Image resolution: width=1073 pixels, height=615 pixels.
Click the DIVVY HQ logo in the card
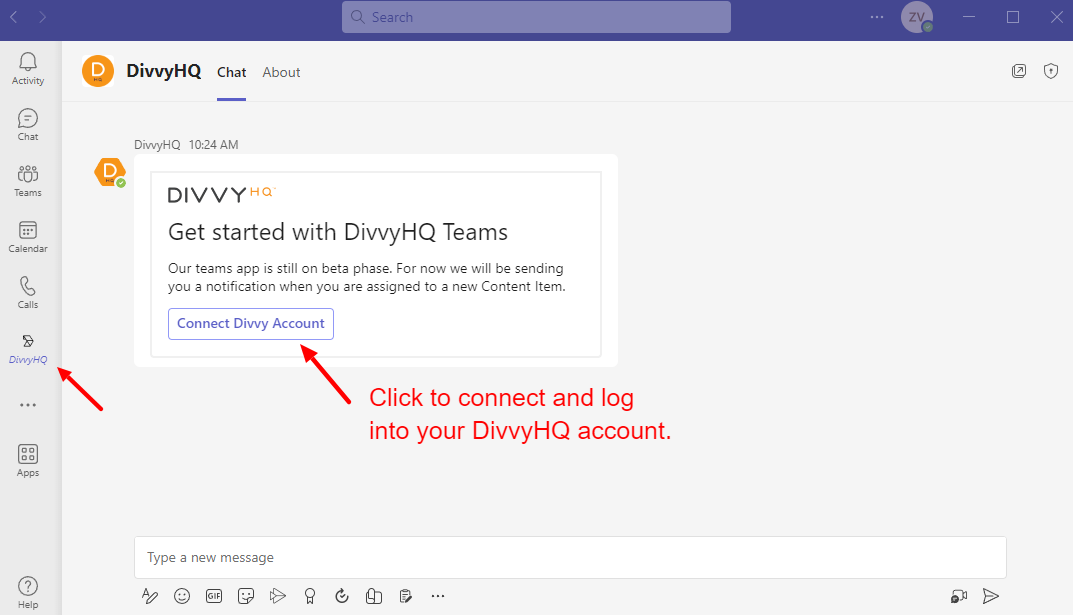222,194
